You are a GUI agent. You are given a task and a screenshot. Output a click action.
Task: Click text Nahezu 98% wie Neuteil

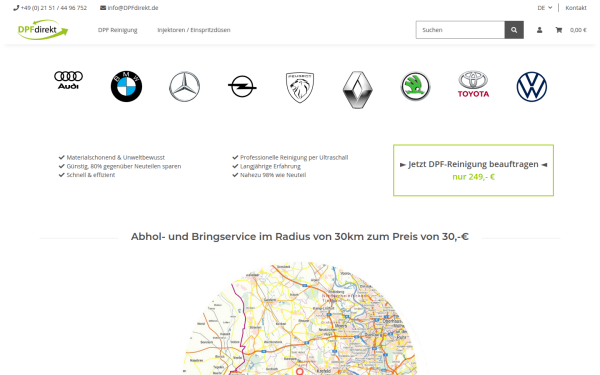(273, 175)
